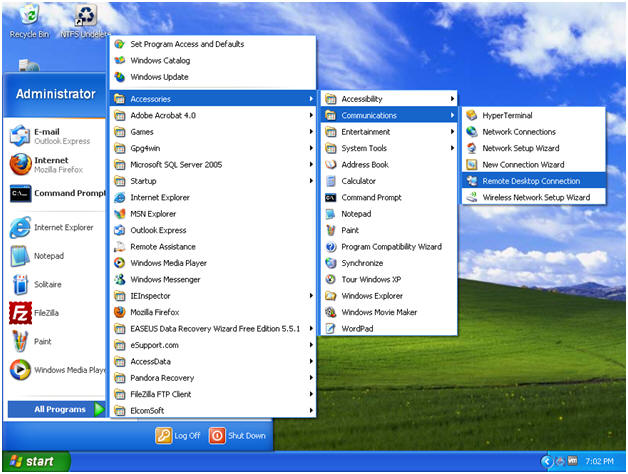Select the Windows Media Player entry in All Programs

[x=213, y=263]
